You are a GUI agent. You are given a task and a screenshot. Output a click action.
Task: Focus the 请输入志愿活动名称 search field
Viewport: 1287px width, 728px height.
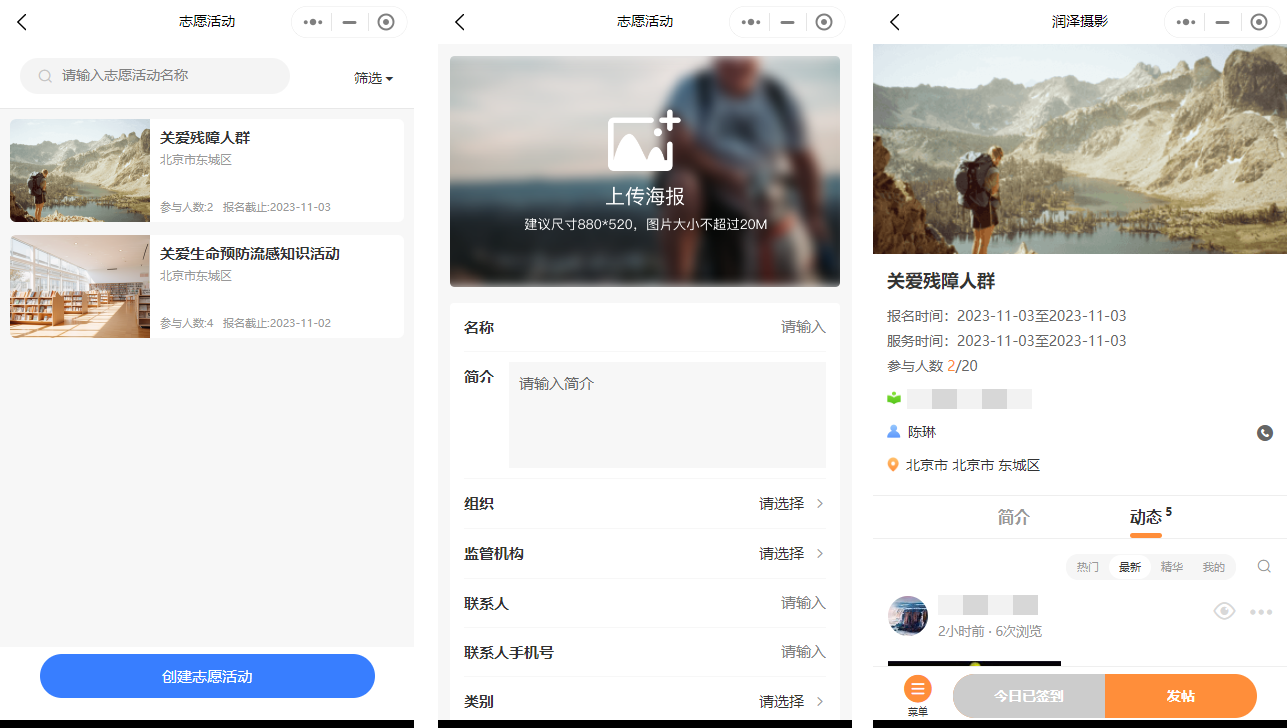tap(155, 76)
